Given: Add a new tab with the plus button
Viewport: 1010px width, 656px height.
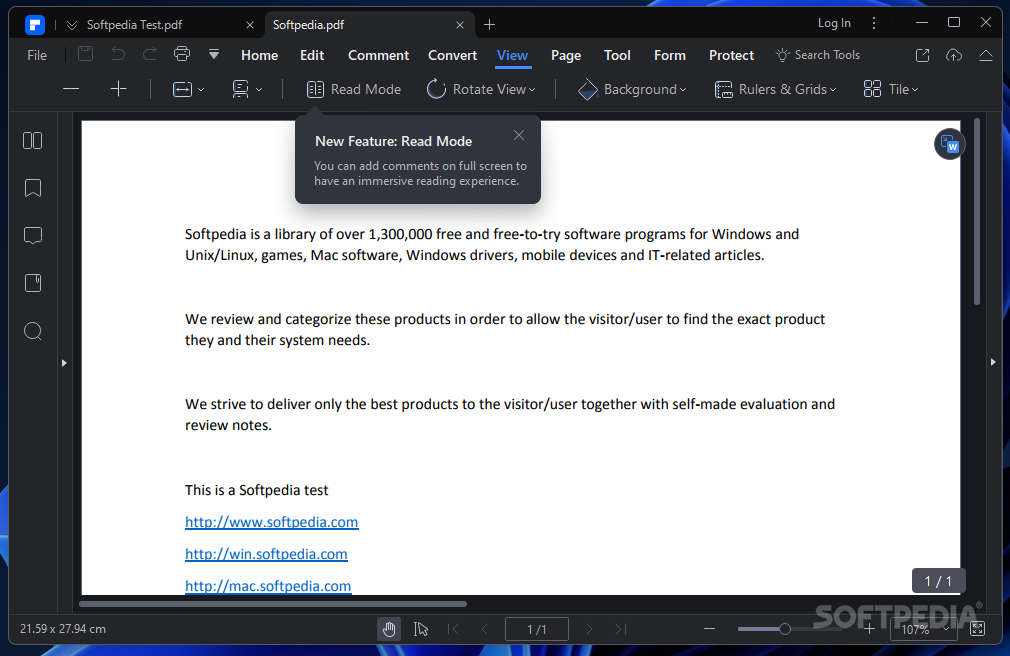Looking at the screenshot, I should [x=490, y=24].
